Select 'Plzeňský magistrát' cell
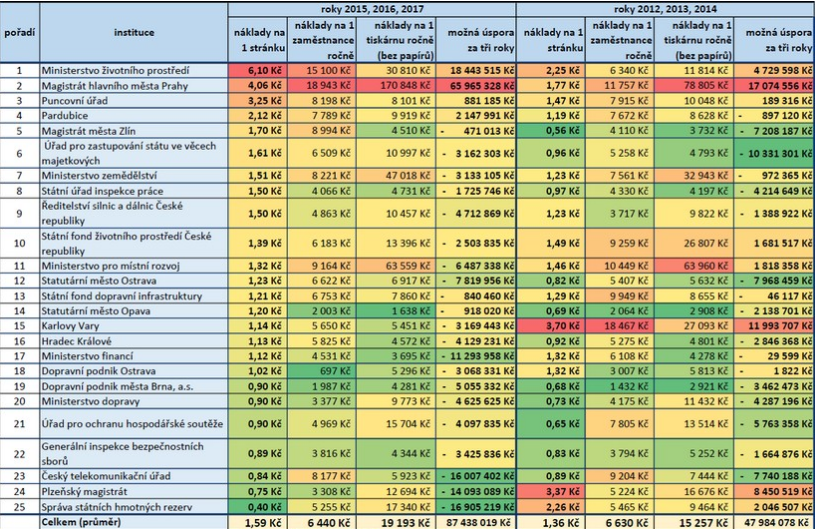Image resolution: width=815 pixels, height=529 pixels. coord(134,491)
